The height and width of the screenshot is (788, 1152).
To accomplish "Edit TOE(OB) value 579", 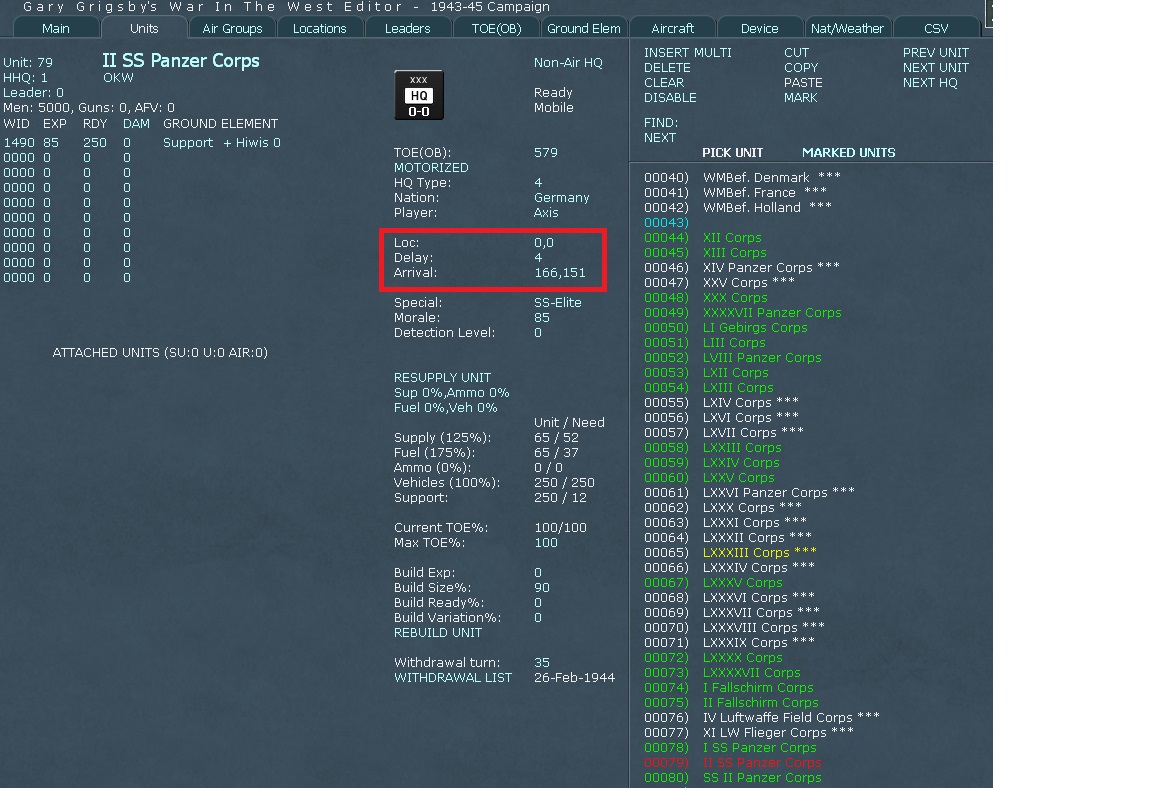I will point(546,153).
